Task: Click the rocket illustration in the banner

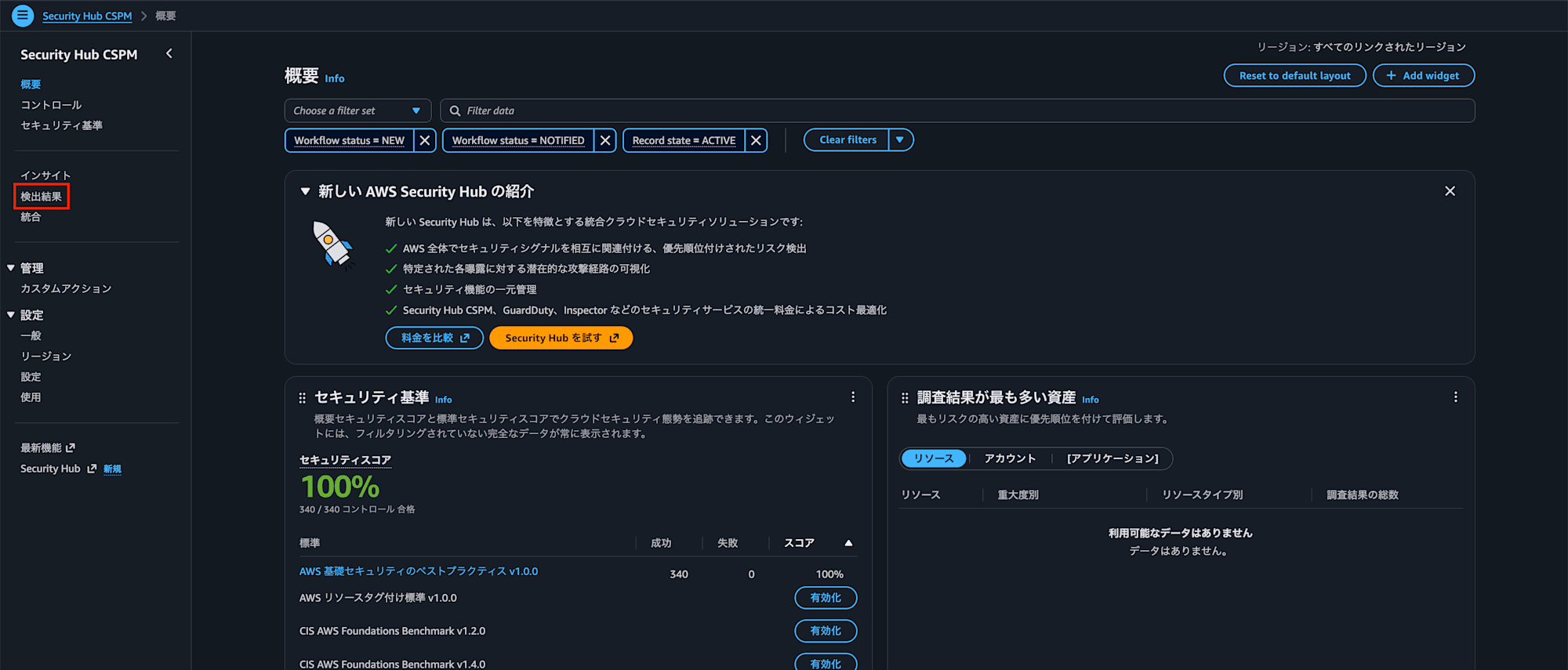Action: click(x=332, y=245)
